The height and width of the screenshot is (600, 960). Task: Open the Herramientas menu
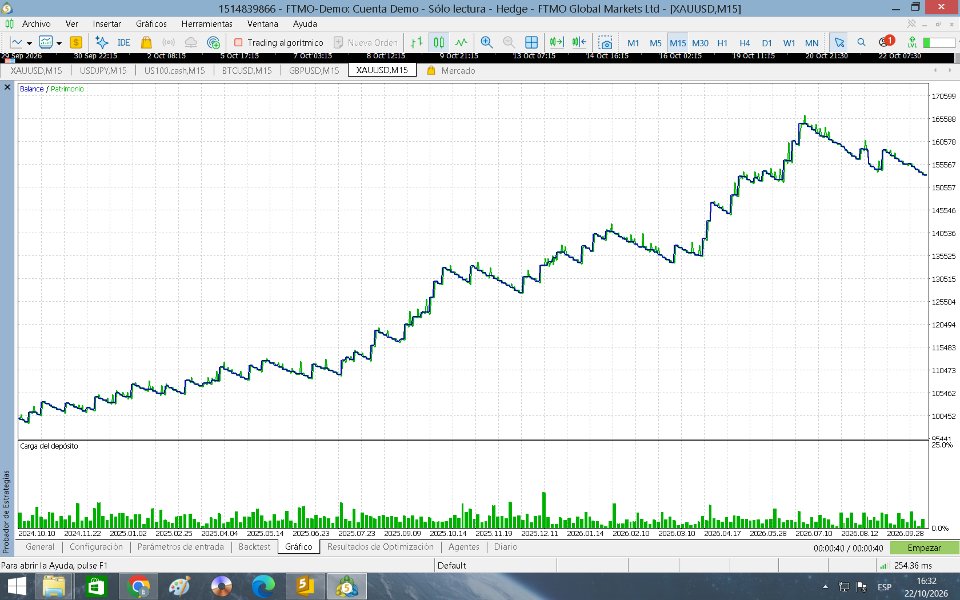click(x=207, y=24)
